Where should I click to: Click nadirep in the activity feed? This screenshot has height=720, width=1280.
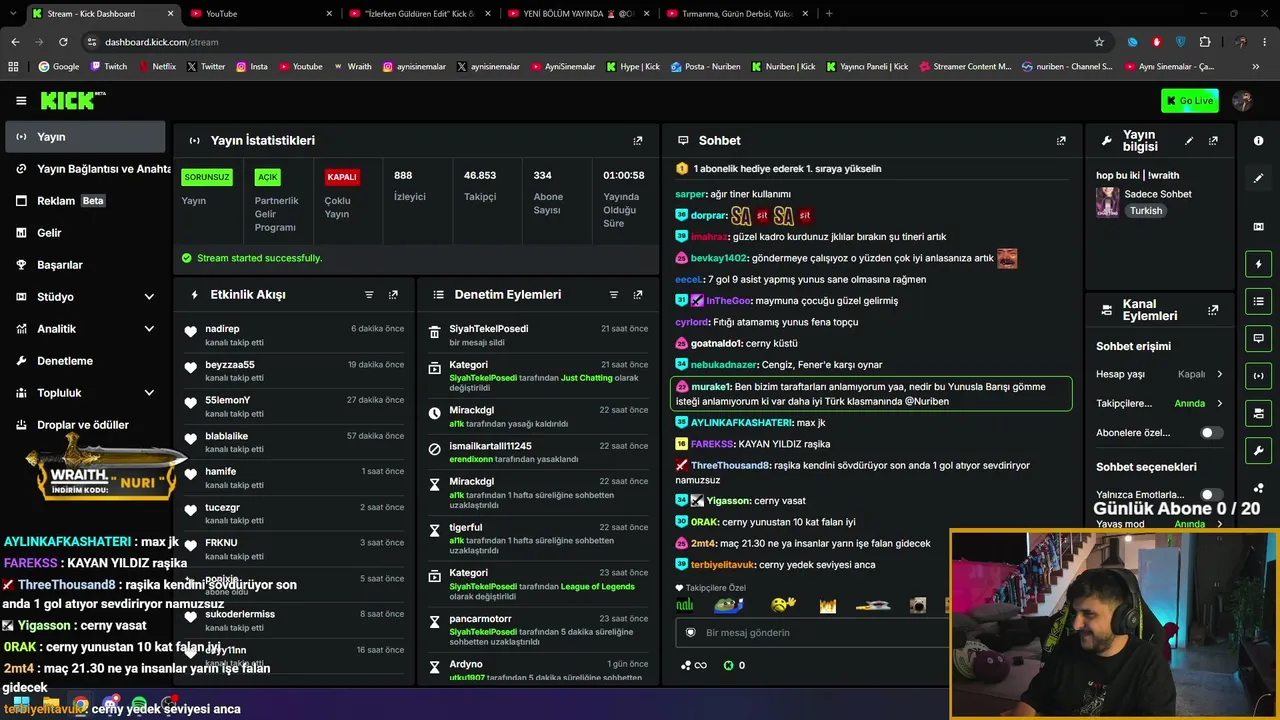coord(222,329)
